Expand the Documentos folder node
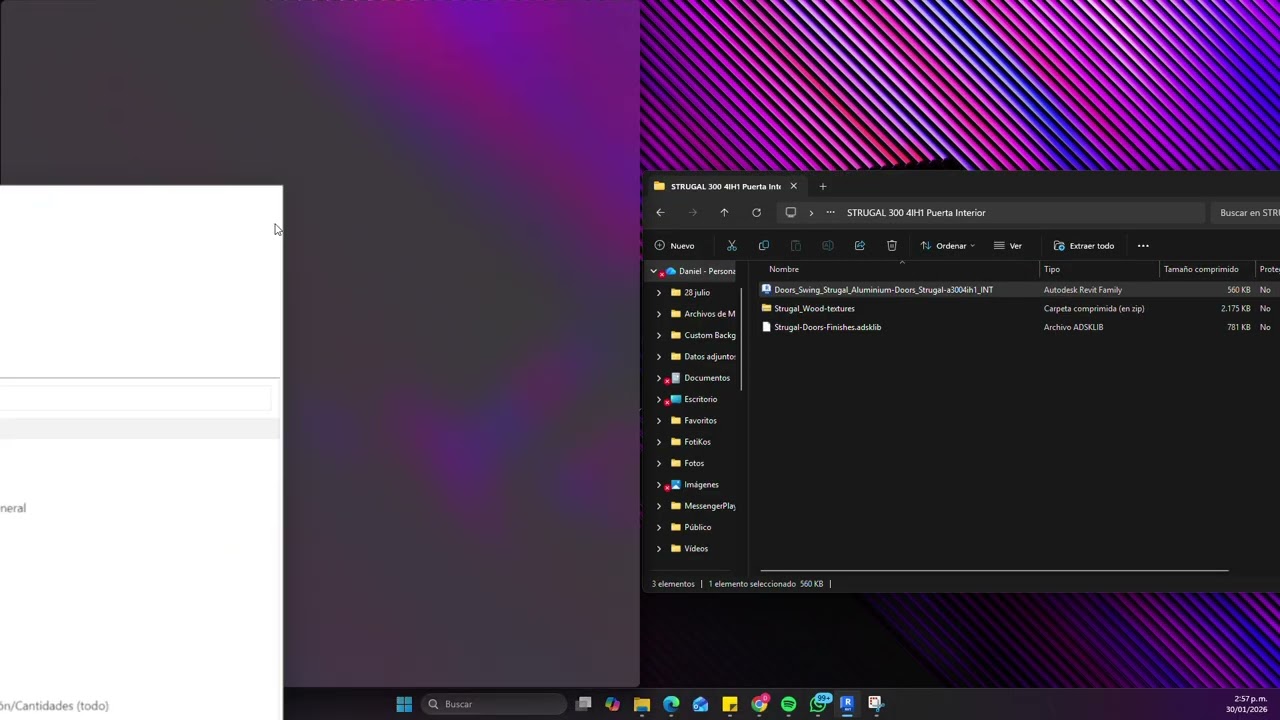1280x720 pixels. tap(659, 378)
